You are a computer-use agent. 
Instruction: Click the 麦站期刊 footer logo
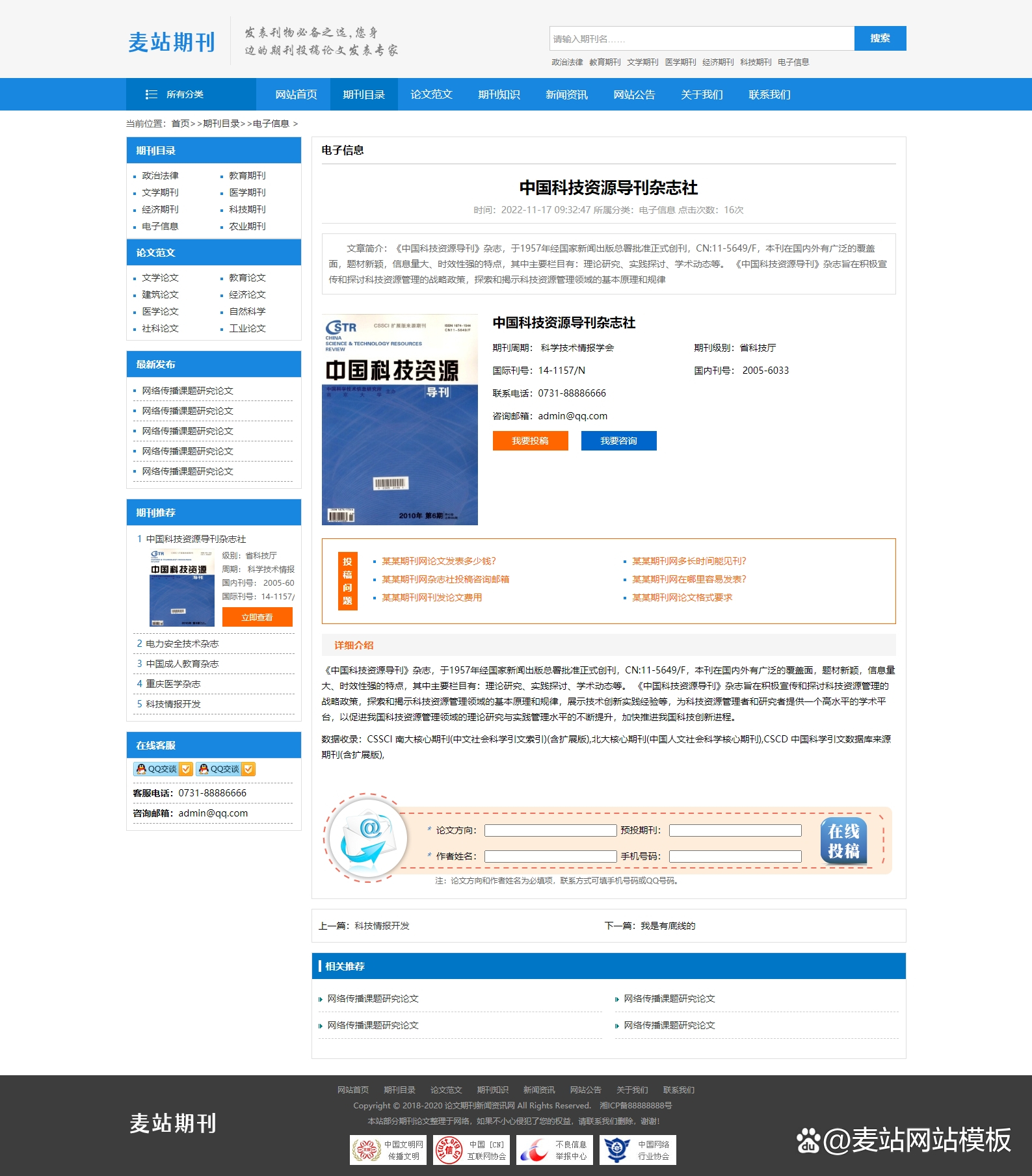click(173, 1123)
